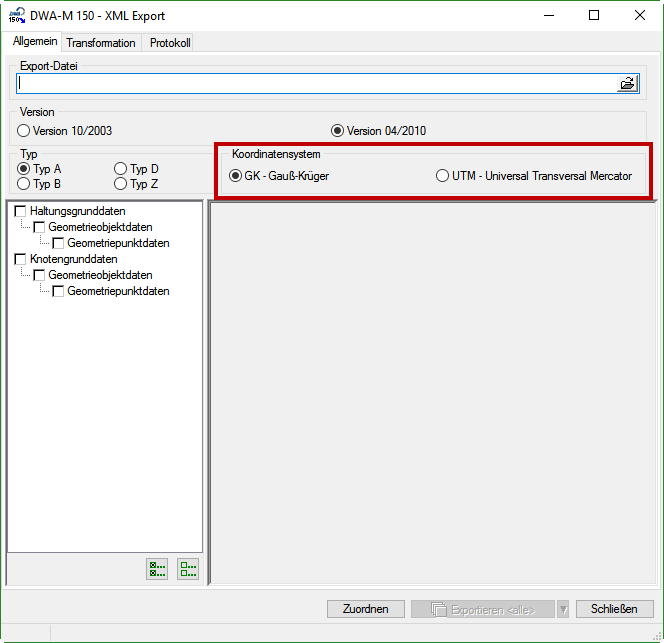This screenshot has height=643, width=664.
Task: Open the dropdown arrow beside Exportieren
Action: click(x=563, y=609)
